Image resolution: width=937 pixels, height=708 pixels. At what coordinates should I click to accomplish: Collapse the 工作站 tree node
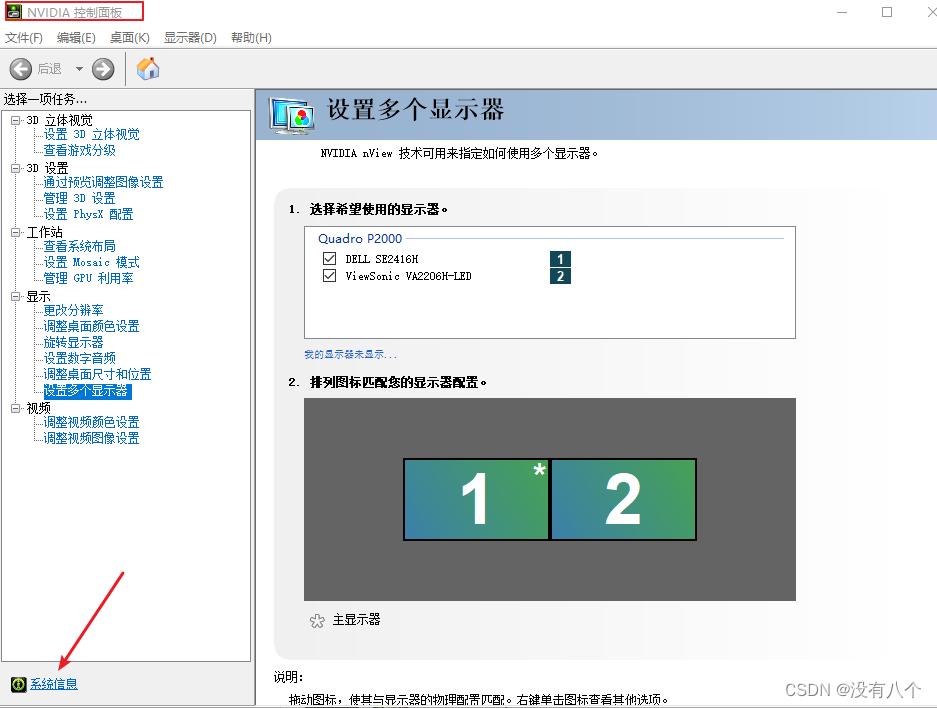pyautogui.click(x=16, y=232)
